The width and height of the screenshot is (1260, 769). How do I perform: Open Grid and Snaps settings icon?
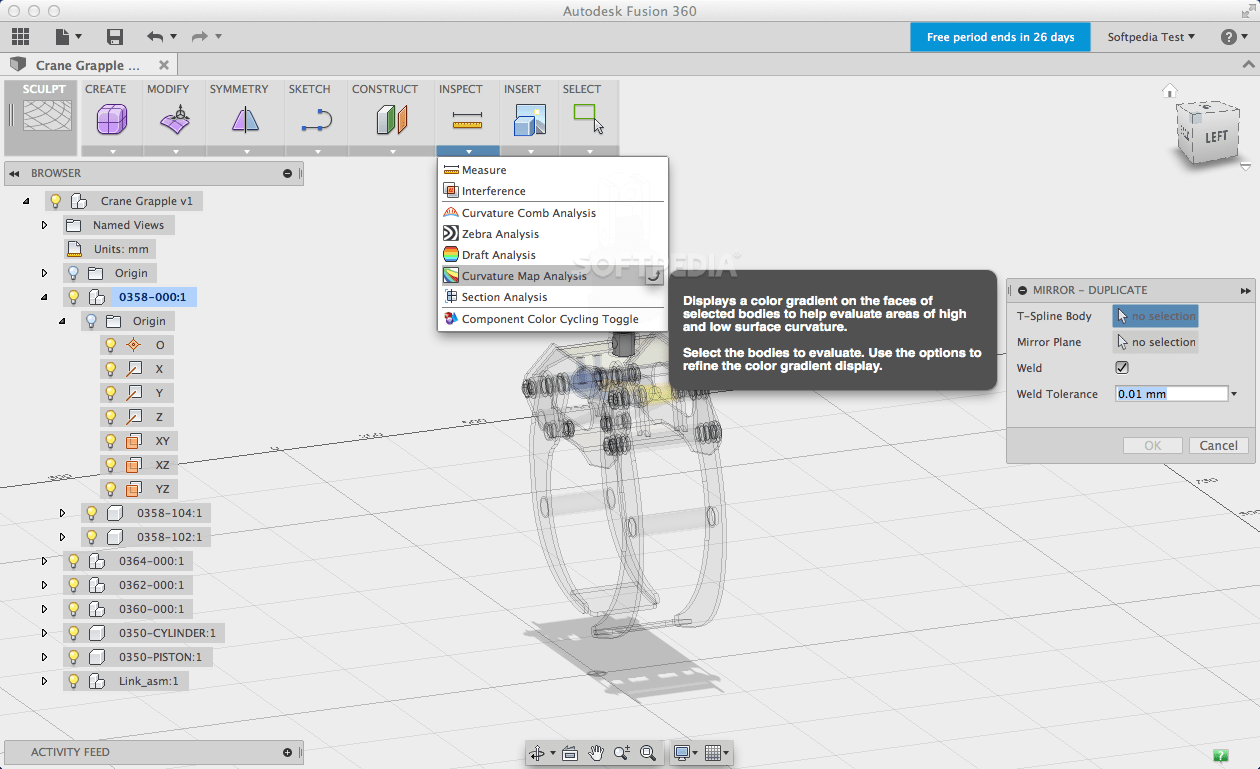(713, 753)
